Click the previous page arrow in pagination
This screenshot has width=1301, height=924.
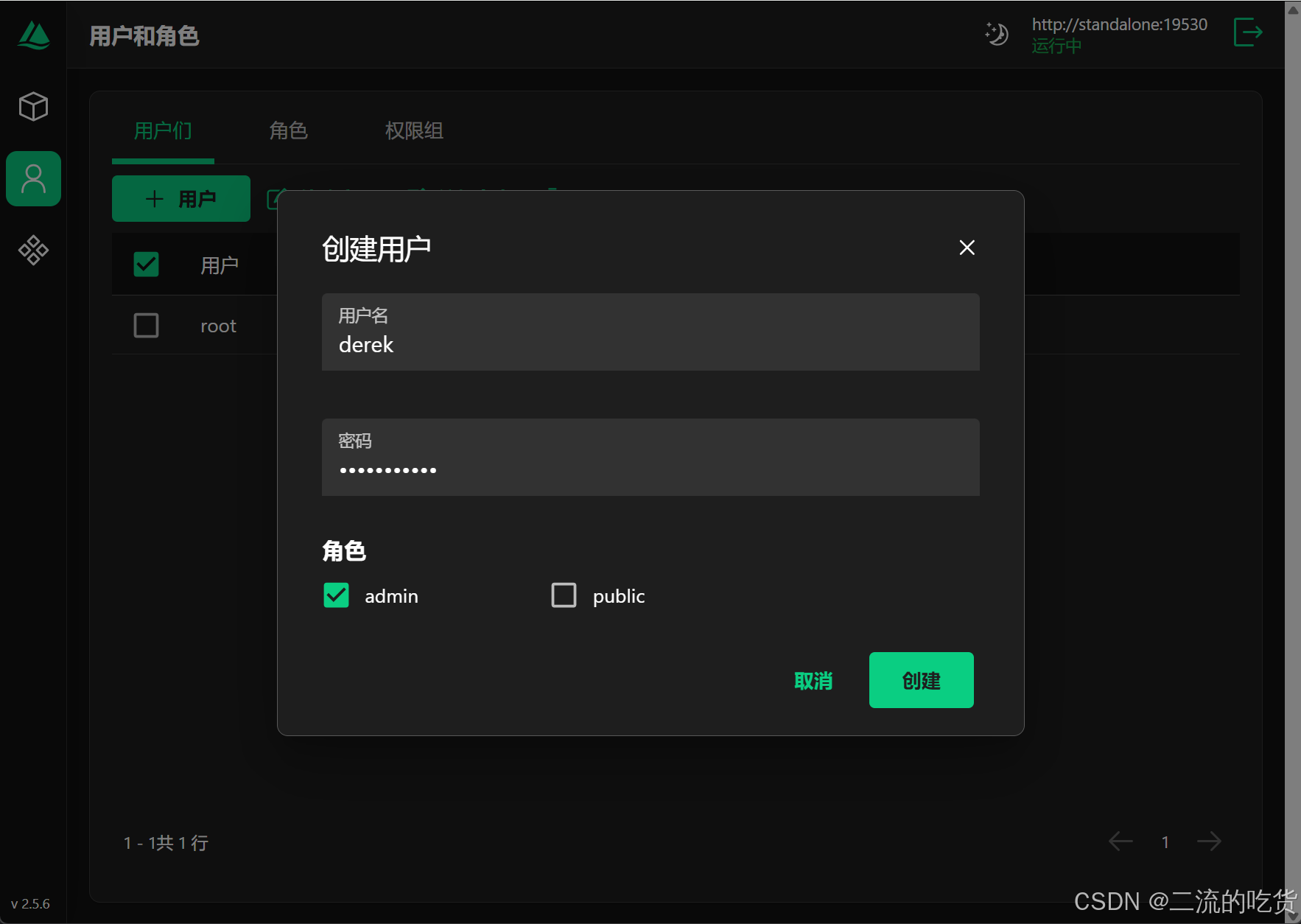point(1121,841)
